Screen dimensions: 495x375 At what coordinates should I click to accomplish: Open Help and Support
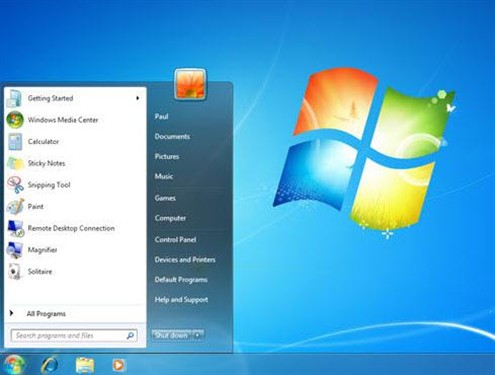[181, 299]
